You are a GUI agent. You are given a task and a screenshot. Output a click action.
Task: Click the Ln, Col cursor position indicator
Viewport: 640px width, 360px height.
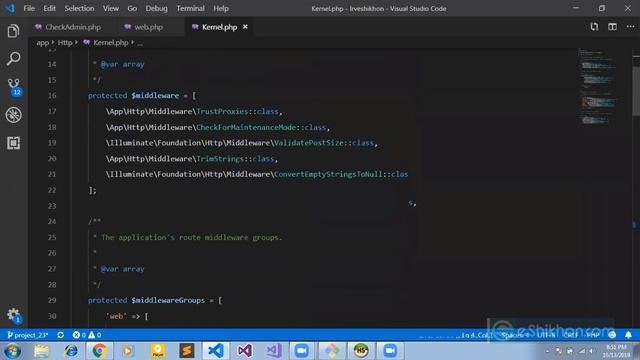tap(476, 335)
